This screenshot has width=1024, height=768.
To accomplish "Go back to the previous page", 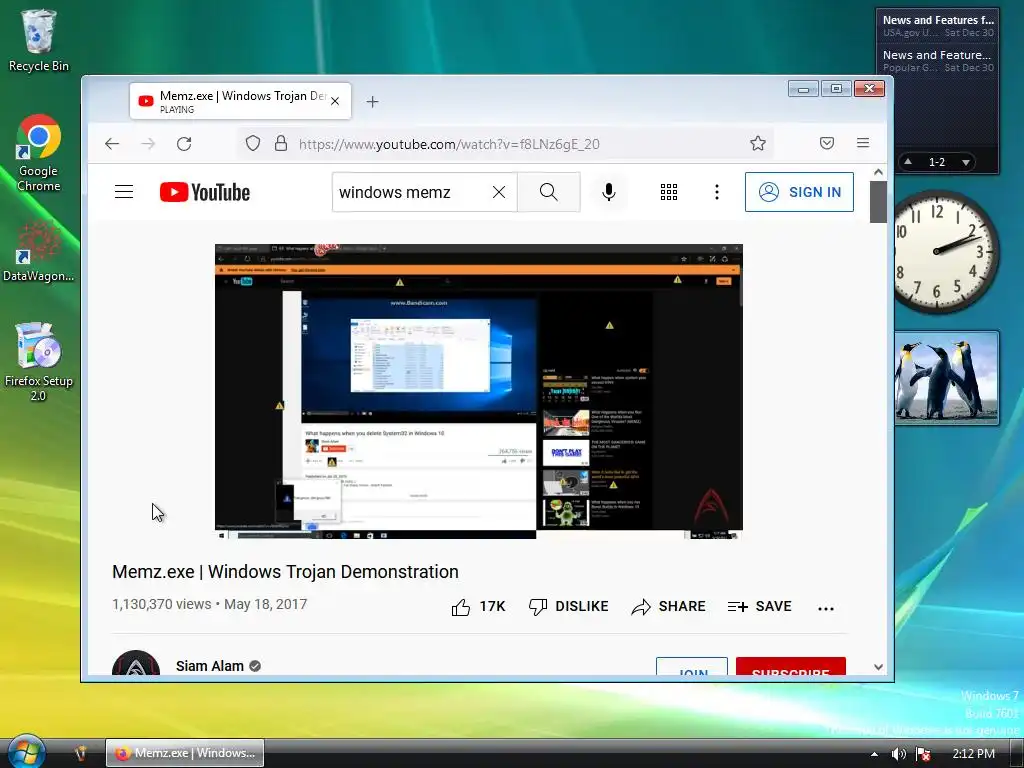I will tap(112, 144).
